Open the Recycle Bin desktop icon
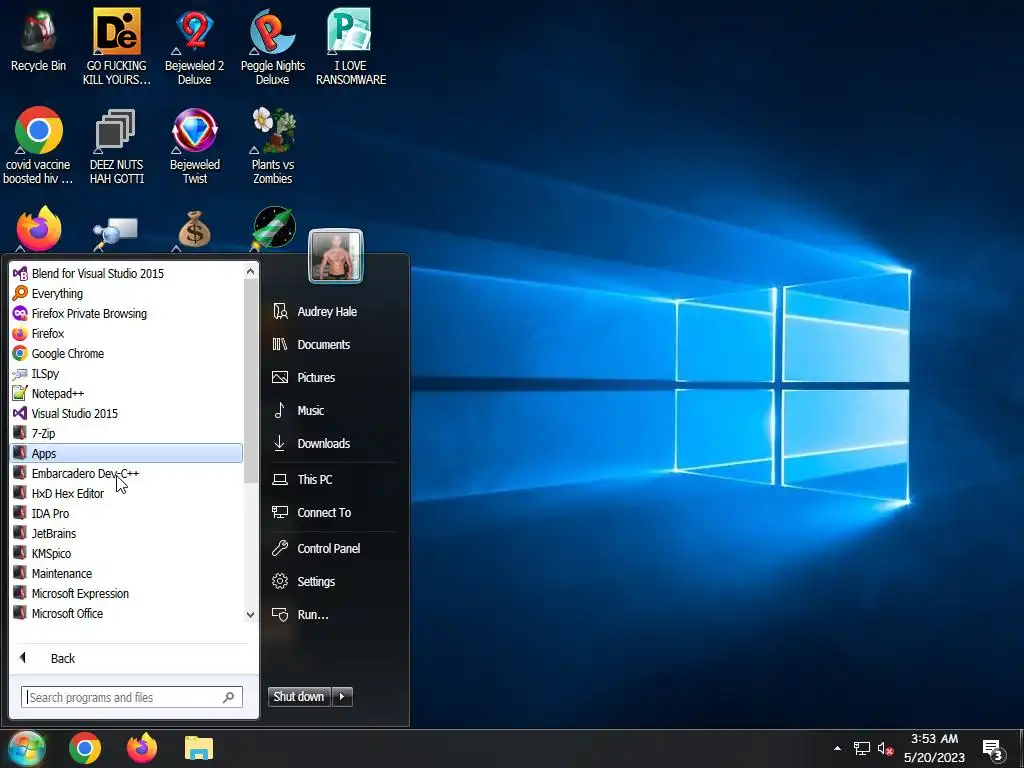This screenshot has height=768, width=1024. click(38, 40)
